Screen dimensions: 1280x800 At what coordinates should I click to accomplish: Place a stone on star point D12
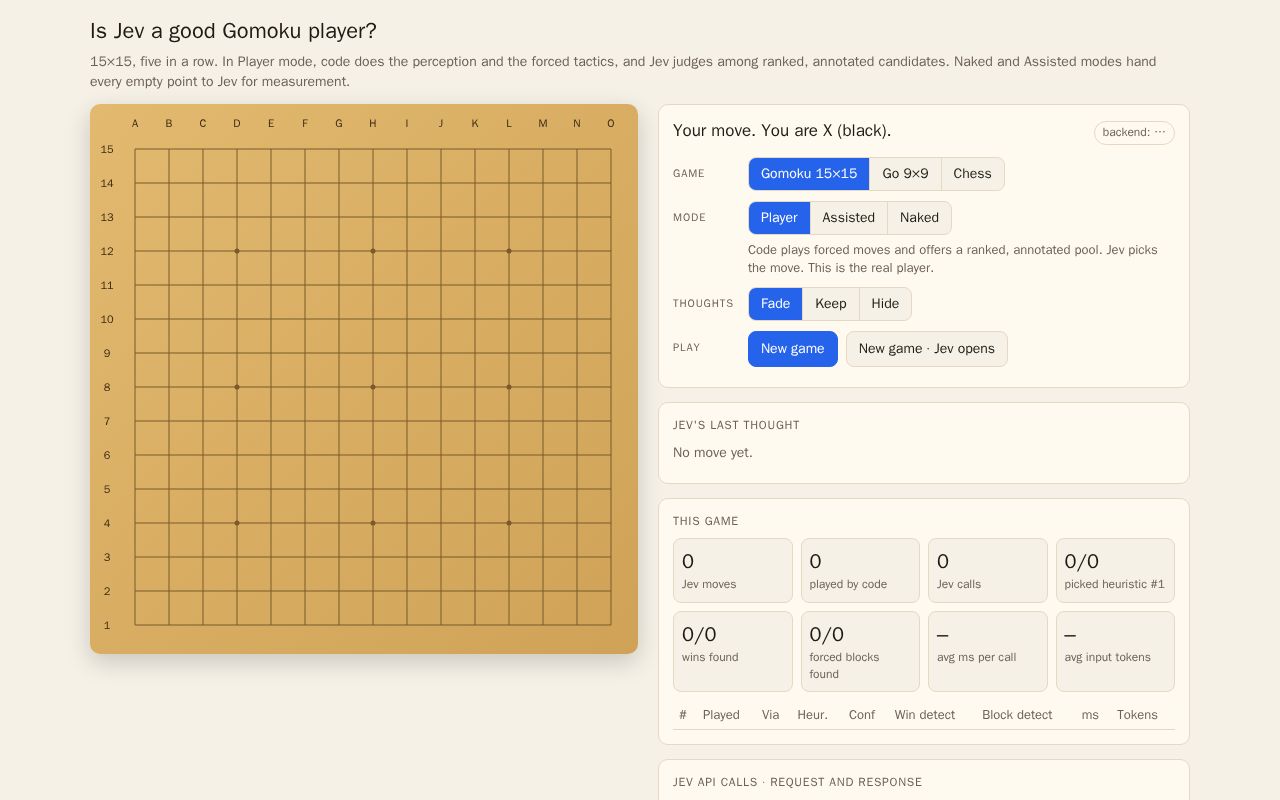point(237,251)
